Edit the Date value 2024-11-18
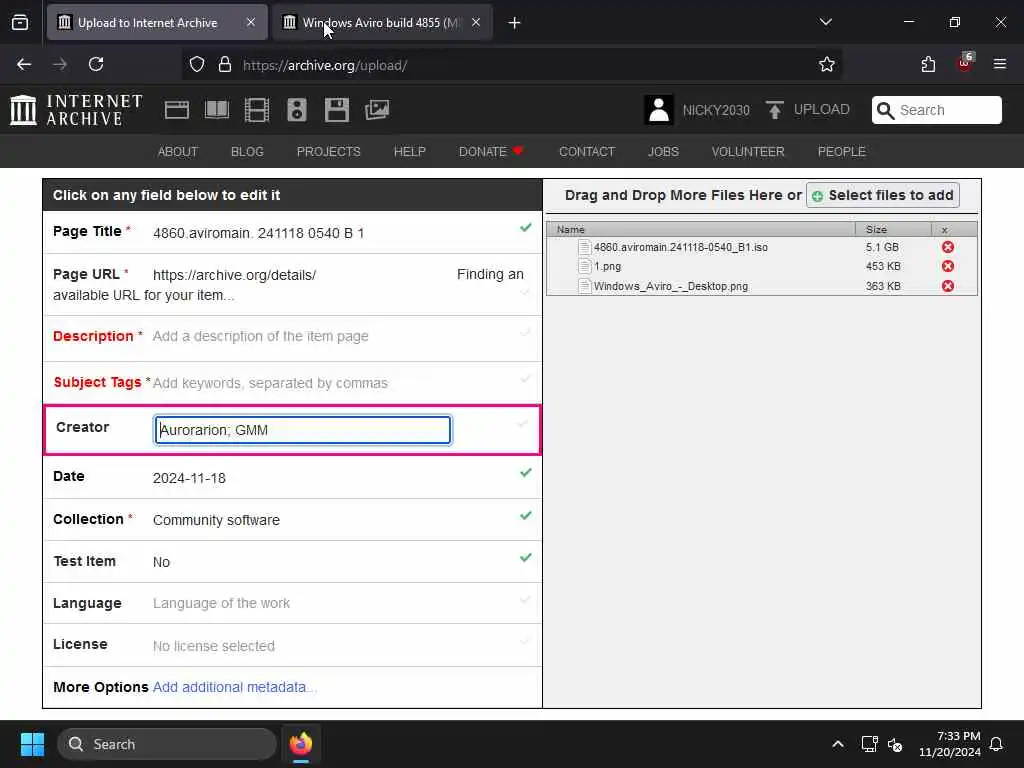Image resolution: width=1024 pixels, height=768 pixels. (x=189, y=478)
